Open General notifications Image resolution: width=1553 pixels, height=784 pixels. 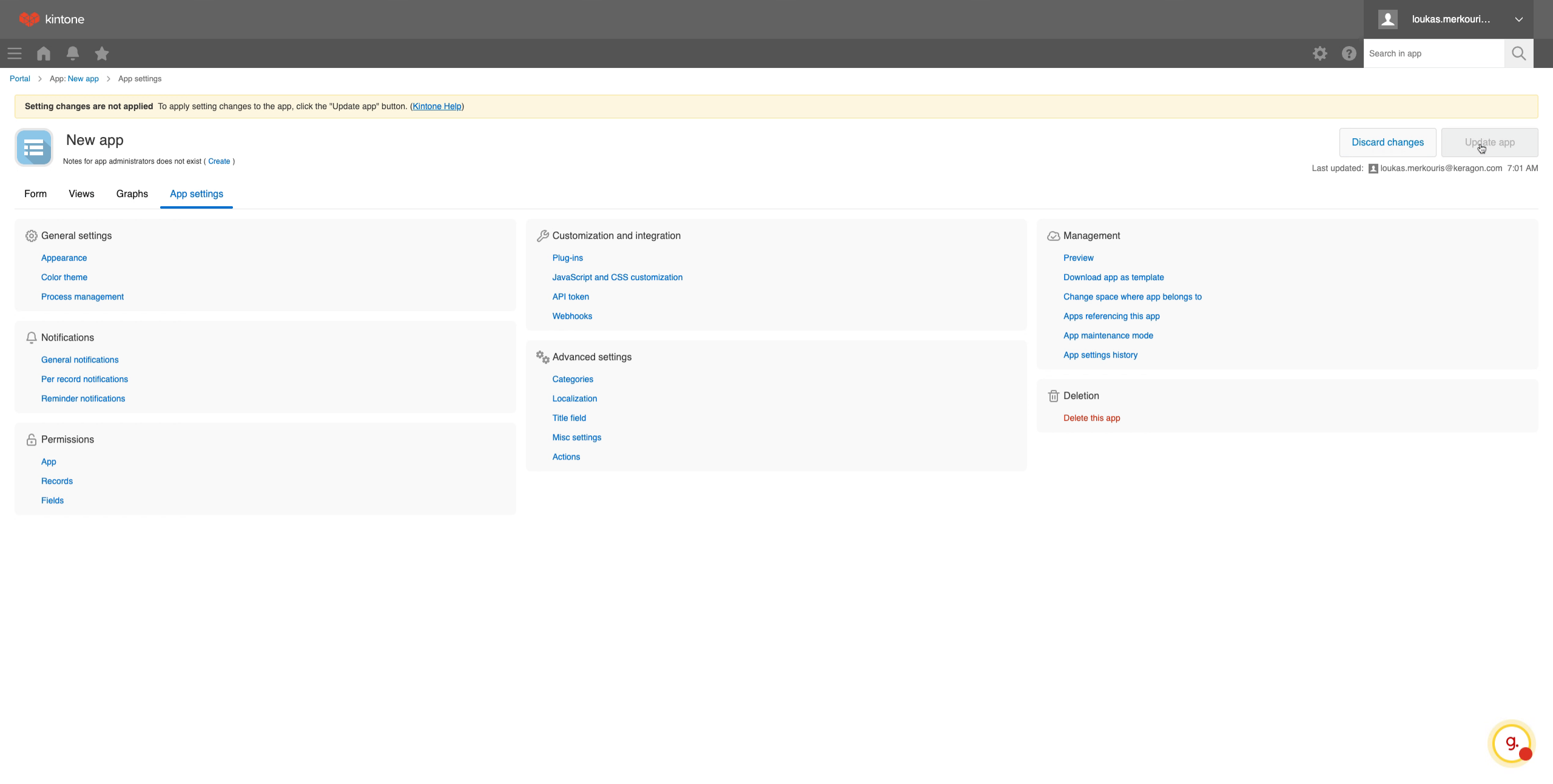[80, 360]
